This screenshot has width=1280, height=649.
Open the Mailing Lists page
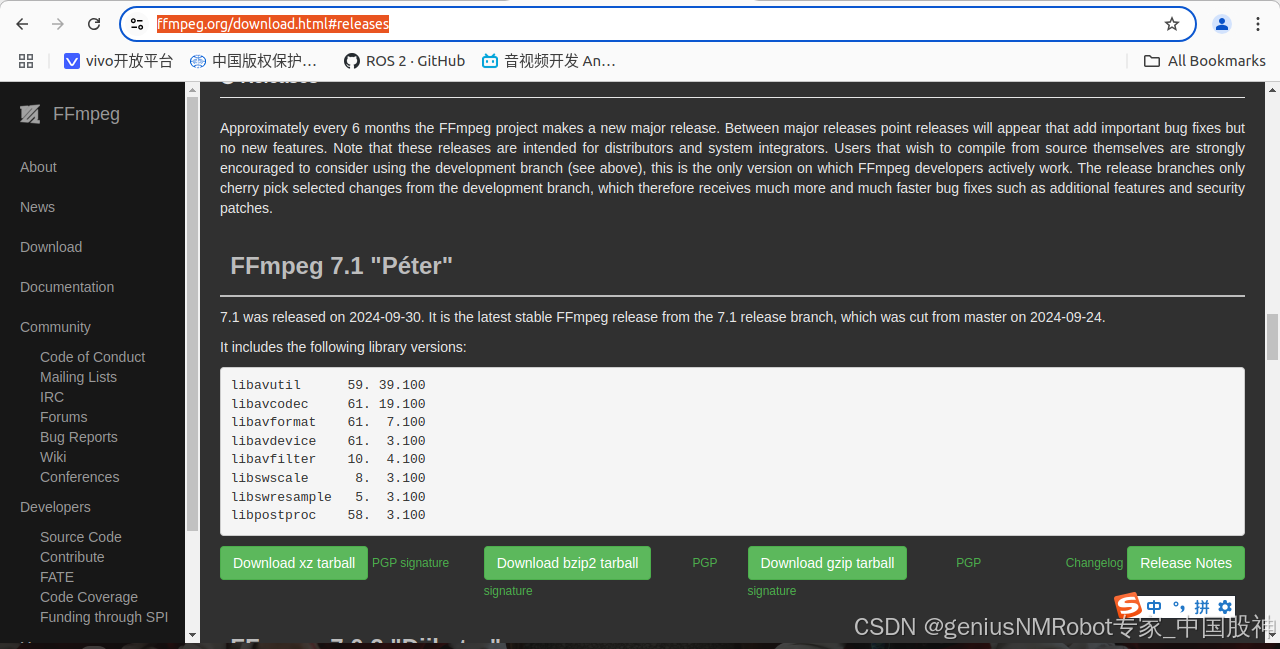click(78, 377)
